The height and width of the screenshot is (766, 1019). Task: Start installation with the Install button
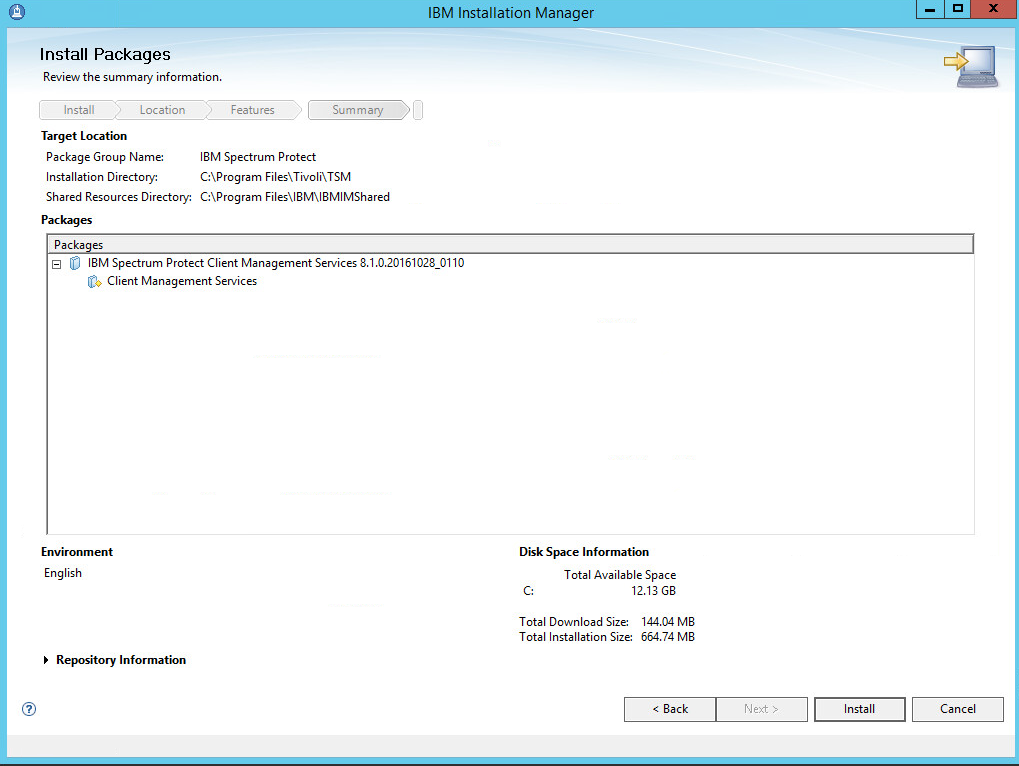[859, 709]
